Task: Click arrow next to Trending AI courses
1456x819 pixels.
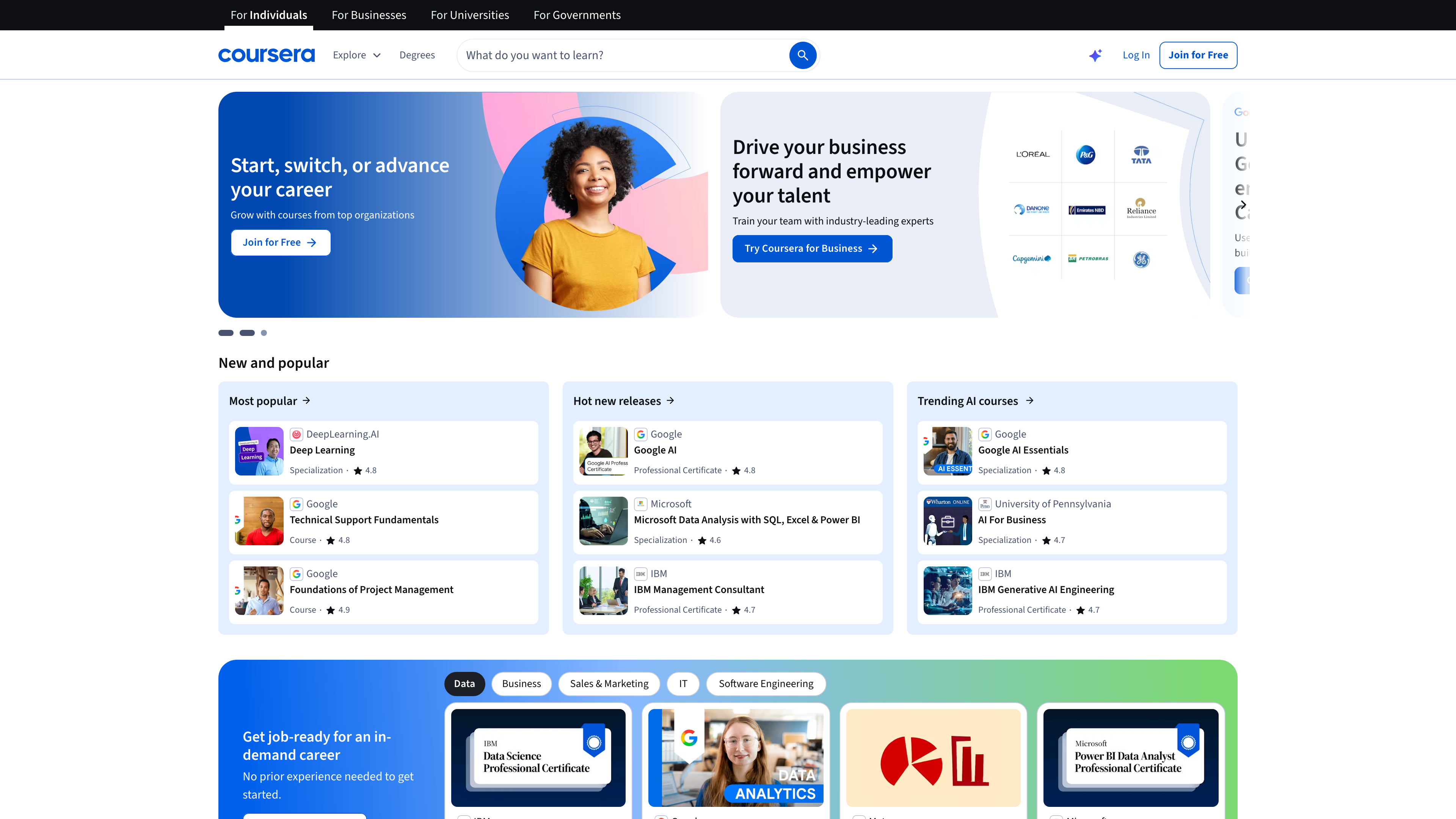Action: coord(1030,401)
